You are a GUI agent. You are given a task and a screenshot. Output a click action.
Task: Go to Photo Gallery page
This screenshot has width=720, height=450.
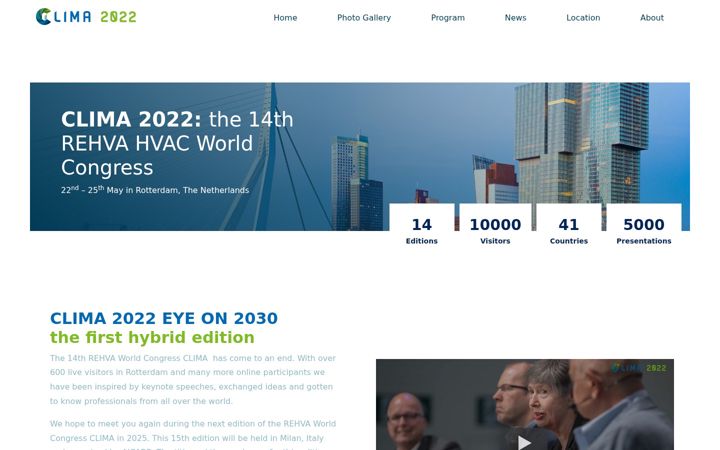coord(364,18)
